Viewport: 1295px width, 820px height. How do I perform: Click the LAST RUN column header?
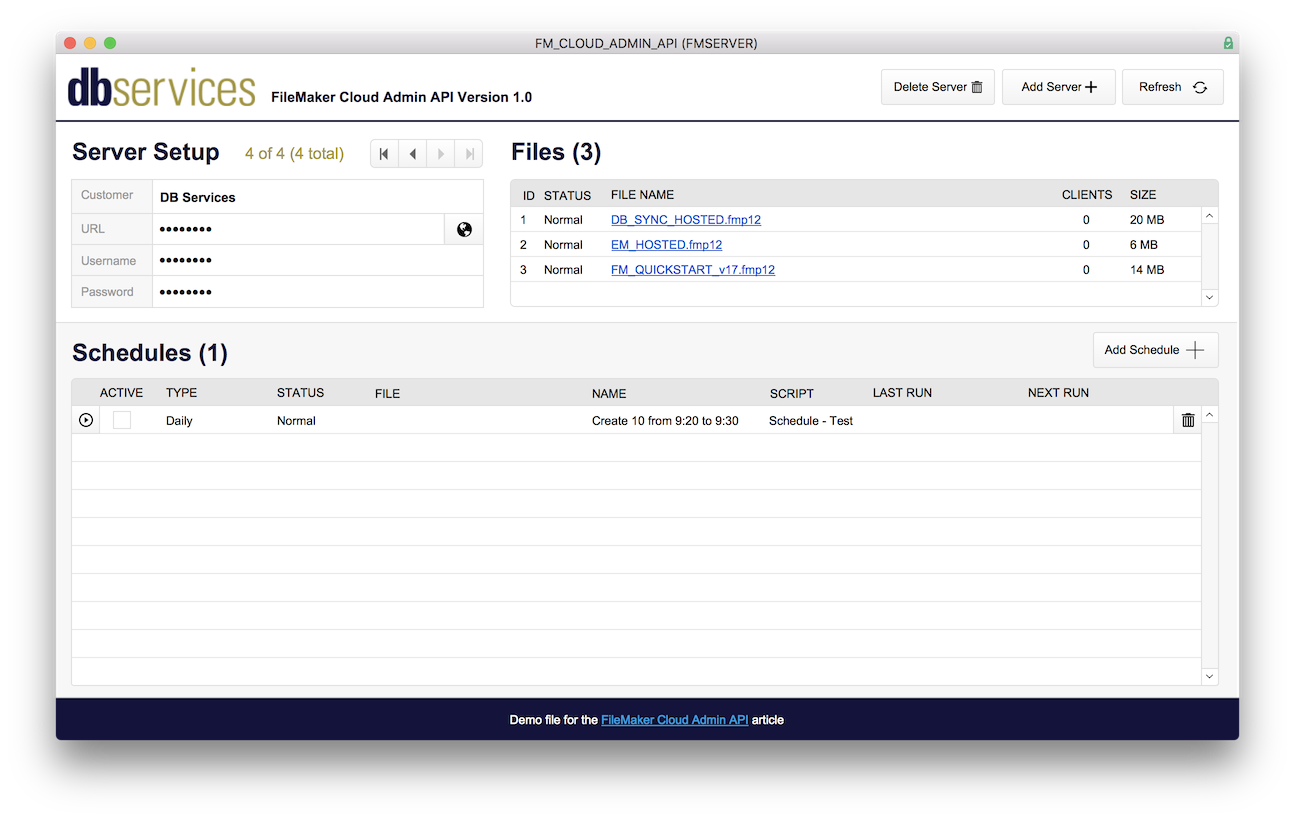[x=902, y=393]
